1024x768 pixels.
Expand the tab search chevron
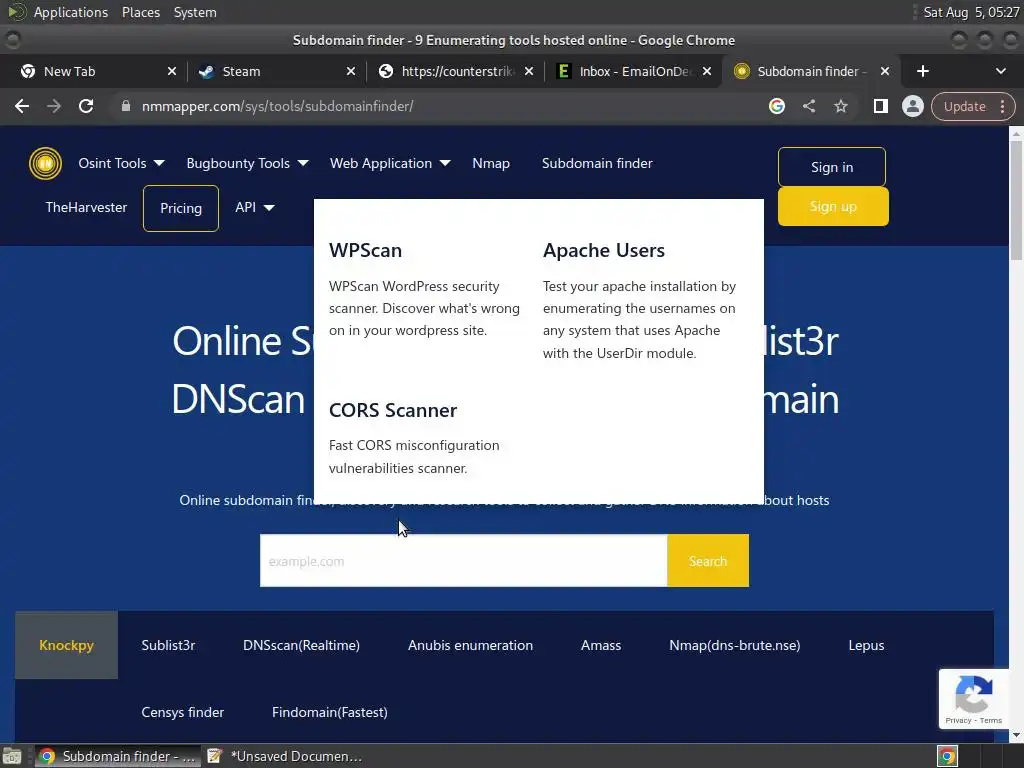[1000, 71]
